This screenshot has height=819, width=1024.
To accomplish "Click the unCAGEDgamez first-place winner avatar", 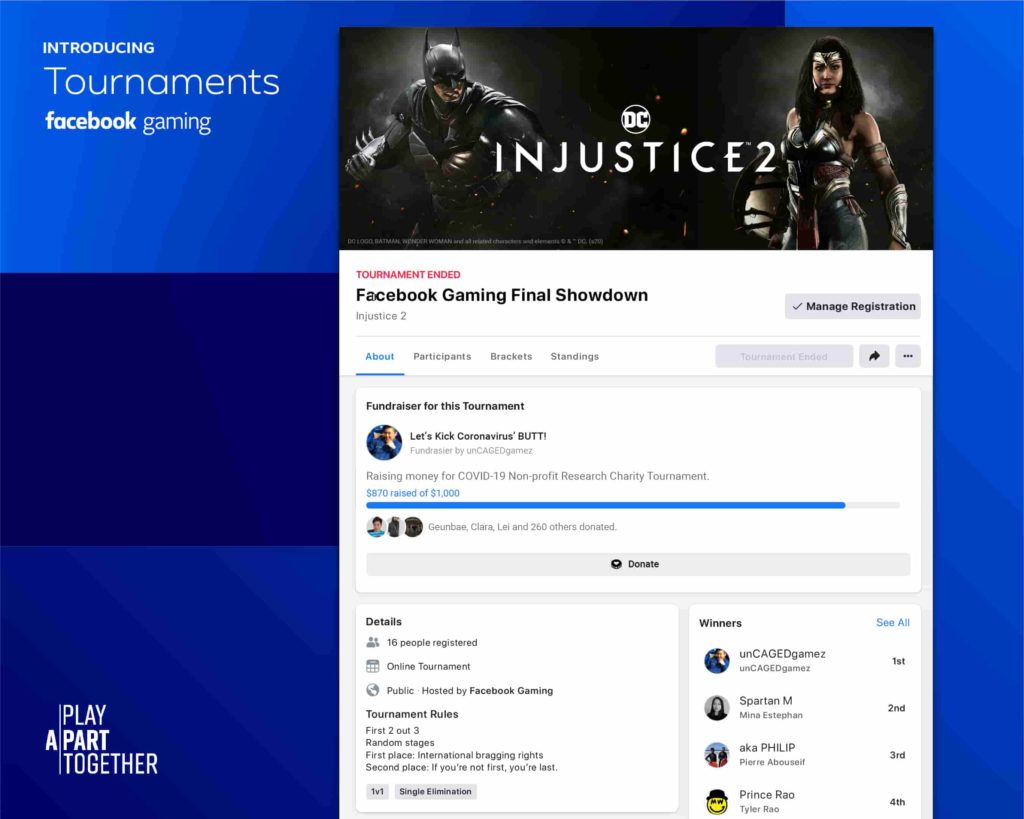I will [716, 661].
